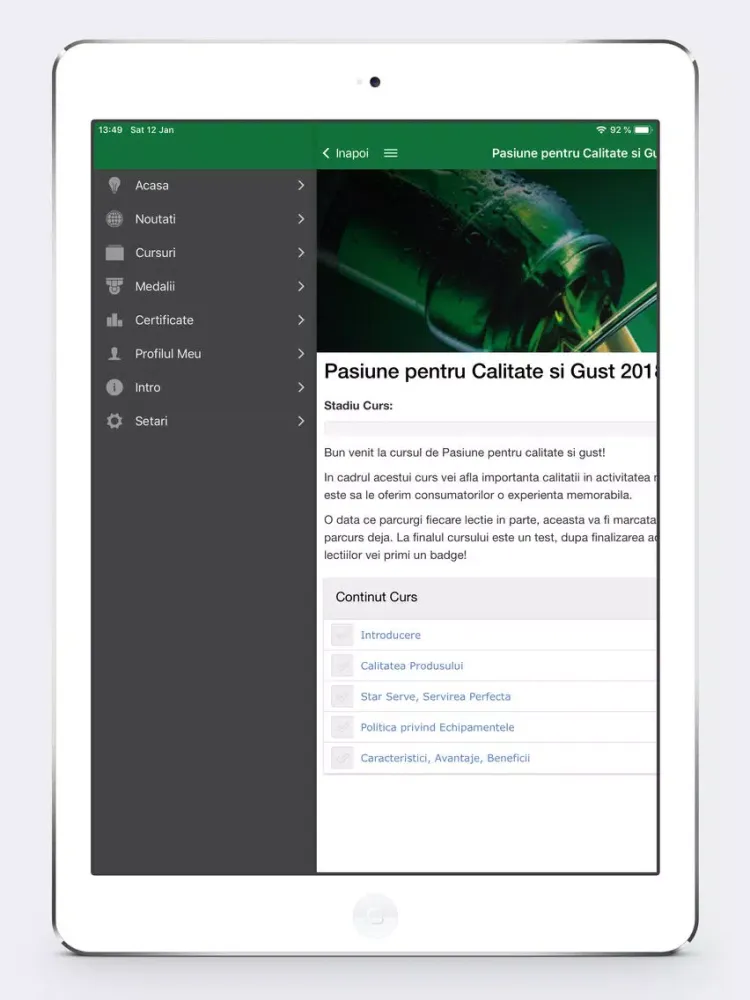Open the Acasa menu item
The width and height of the screenshot is (750, 1000).
pos(204,185)
